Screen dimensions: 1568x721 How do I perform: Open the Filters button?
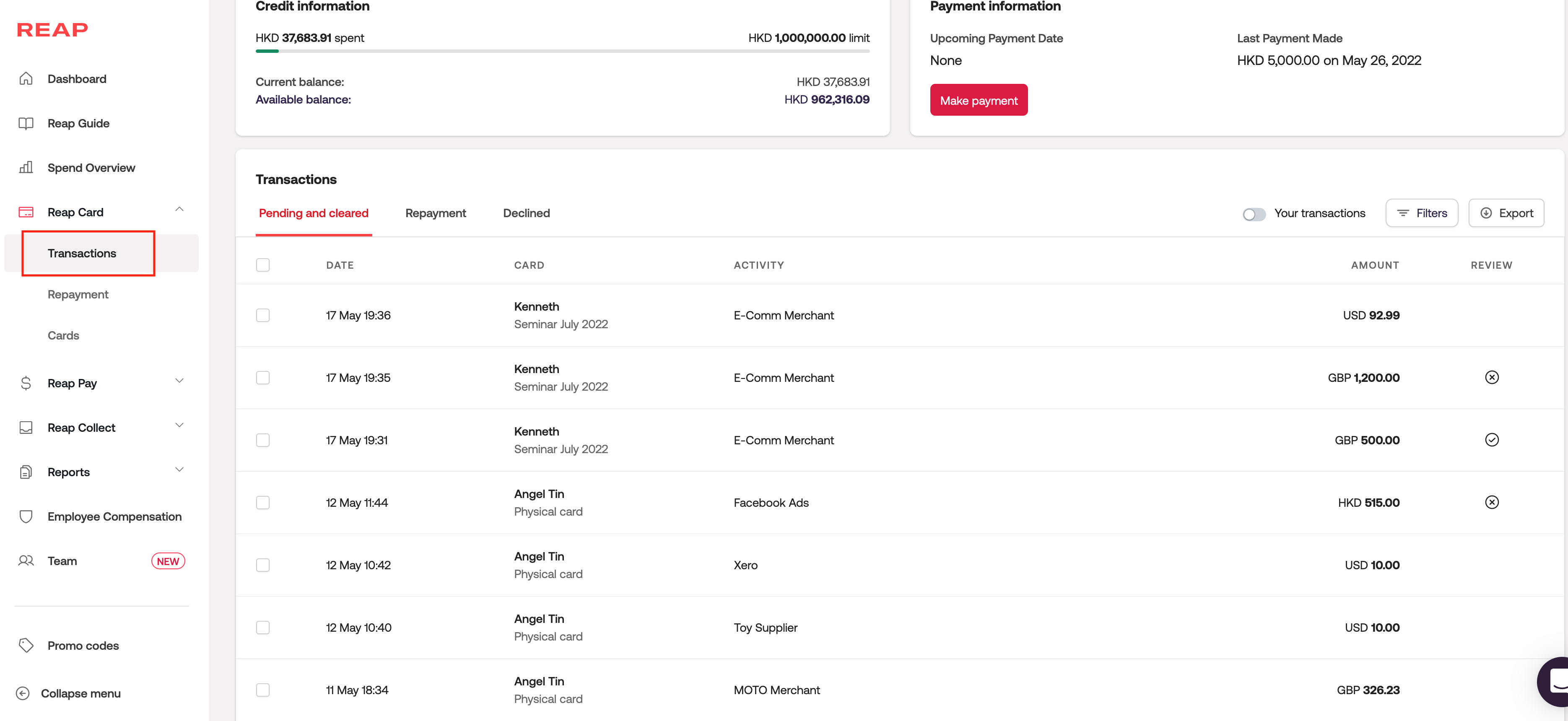point(1421,213)
